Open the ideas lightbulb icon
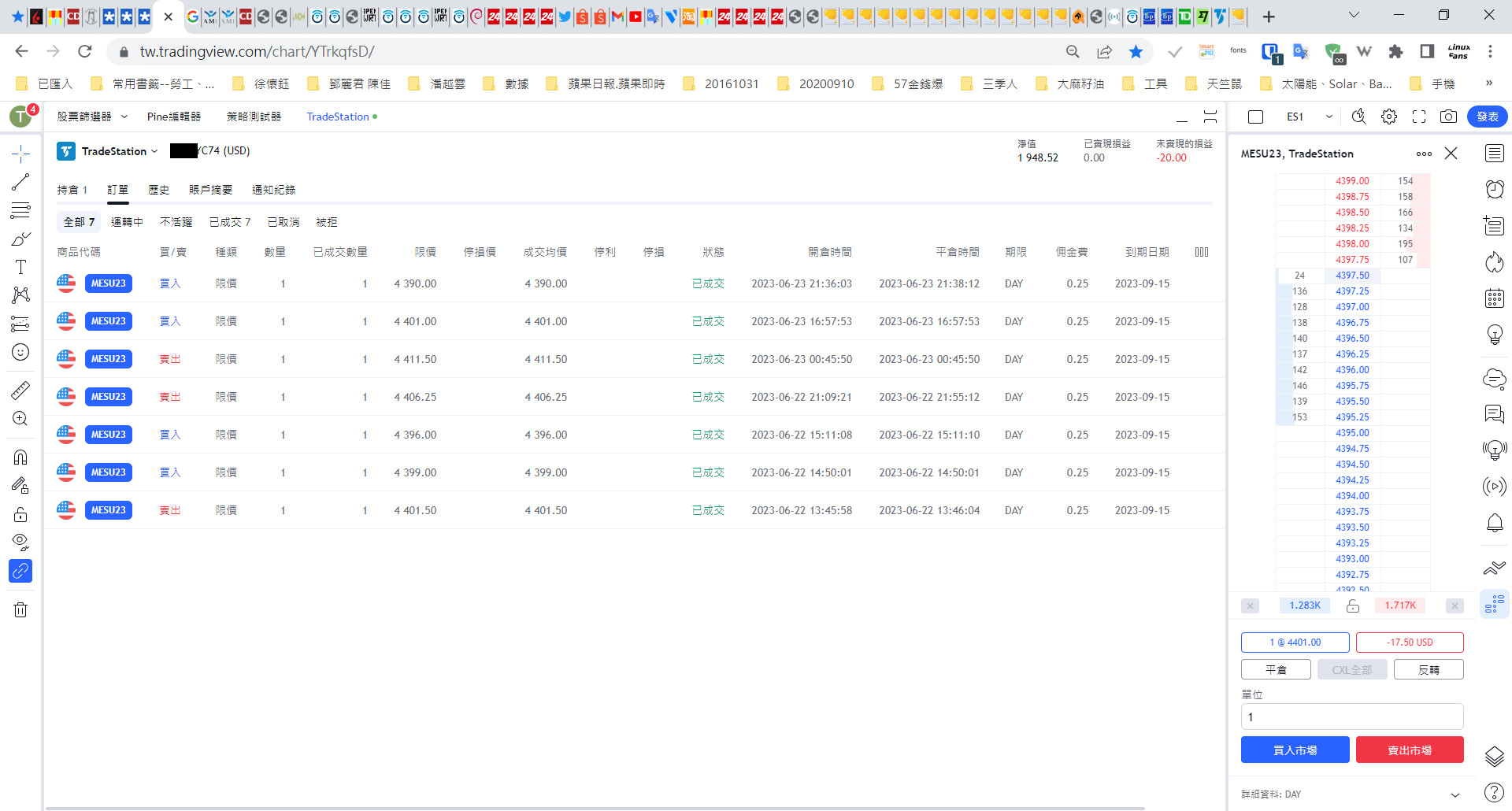This screenshot has width=1512, height=811. pos(1495,335)
